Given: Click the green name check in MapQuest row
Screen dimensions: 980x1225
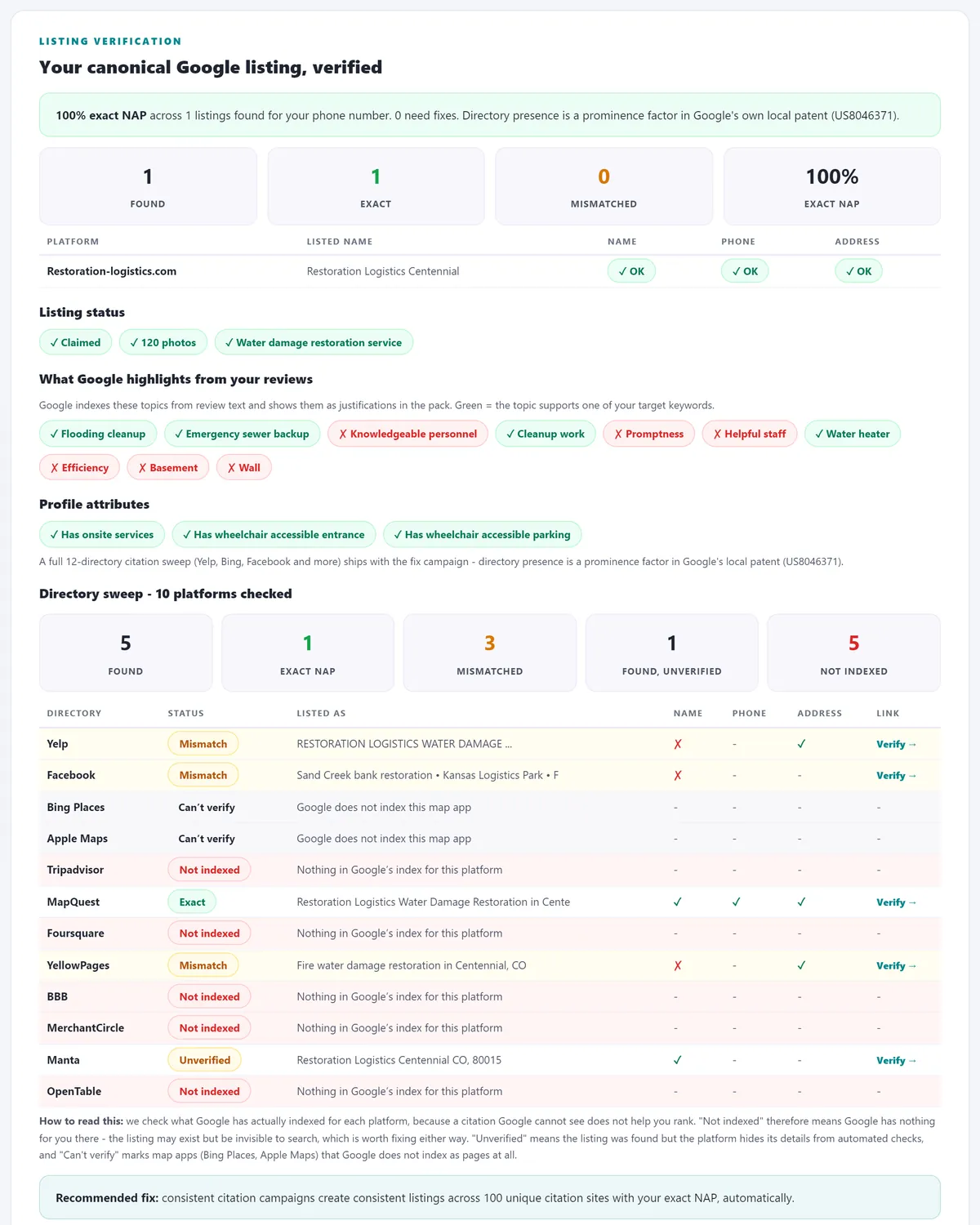Looking at the screenshot, I should [x=678, y=902].
